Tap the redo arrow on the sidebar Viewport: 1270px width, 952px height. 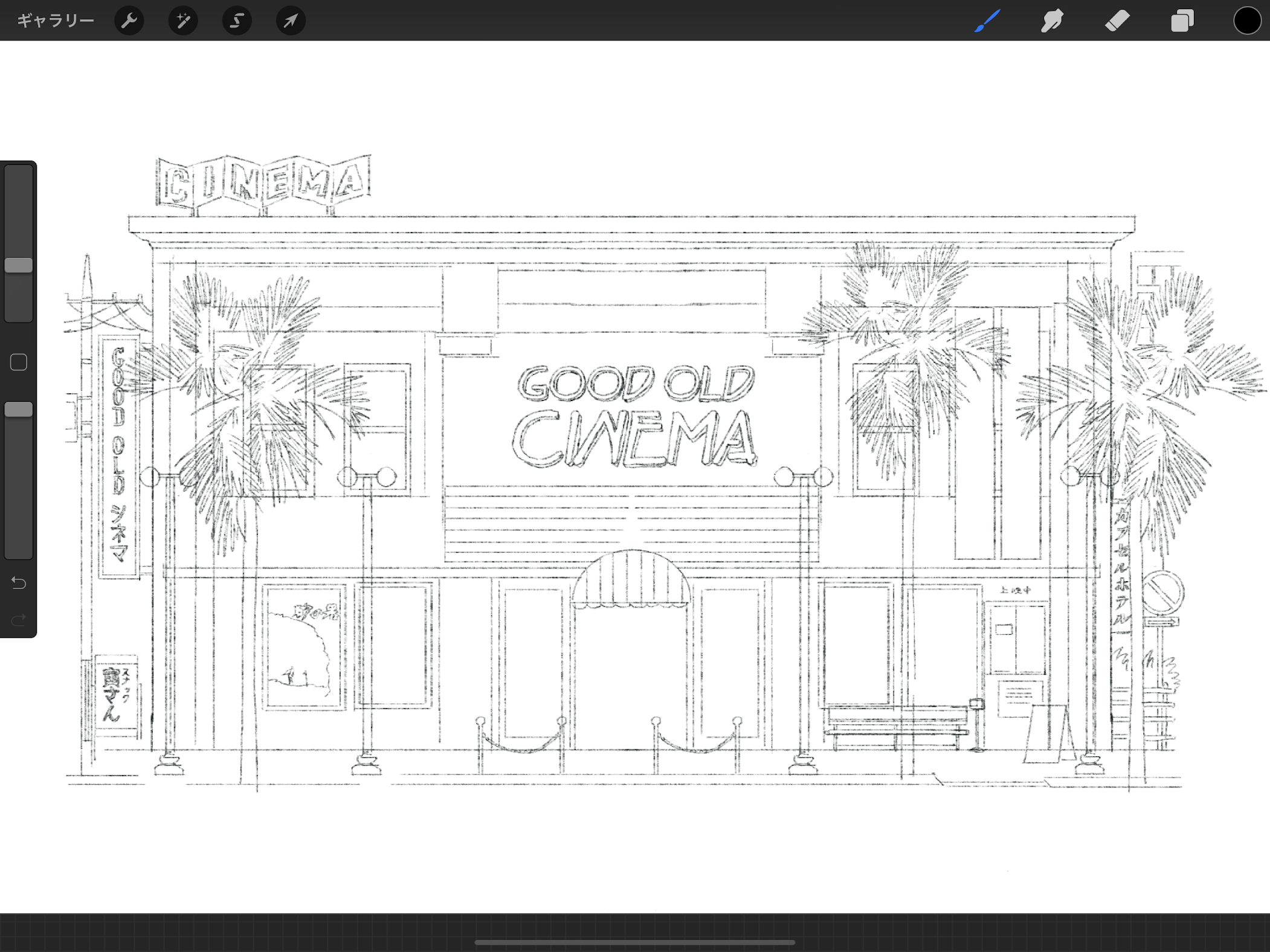pyautogui.click(x=19, y=620)
